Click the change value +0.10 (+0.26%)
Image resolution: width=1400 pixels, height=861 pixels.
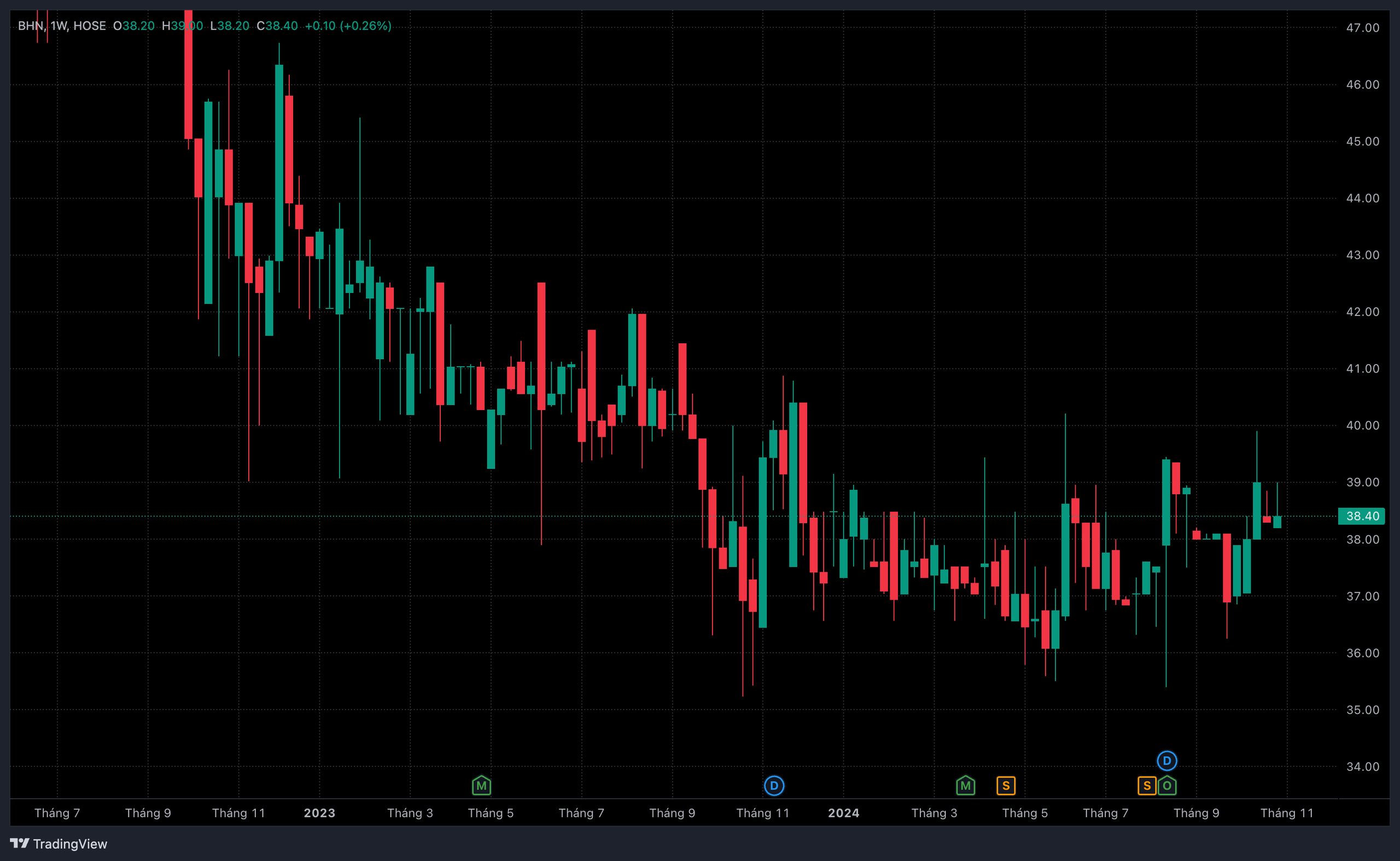(x=348, y=26)
